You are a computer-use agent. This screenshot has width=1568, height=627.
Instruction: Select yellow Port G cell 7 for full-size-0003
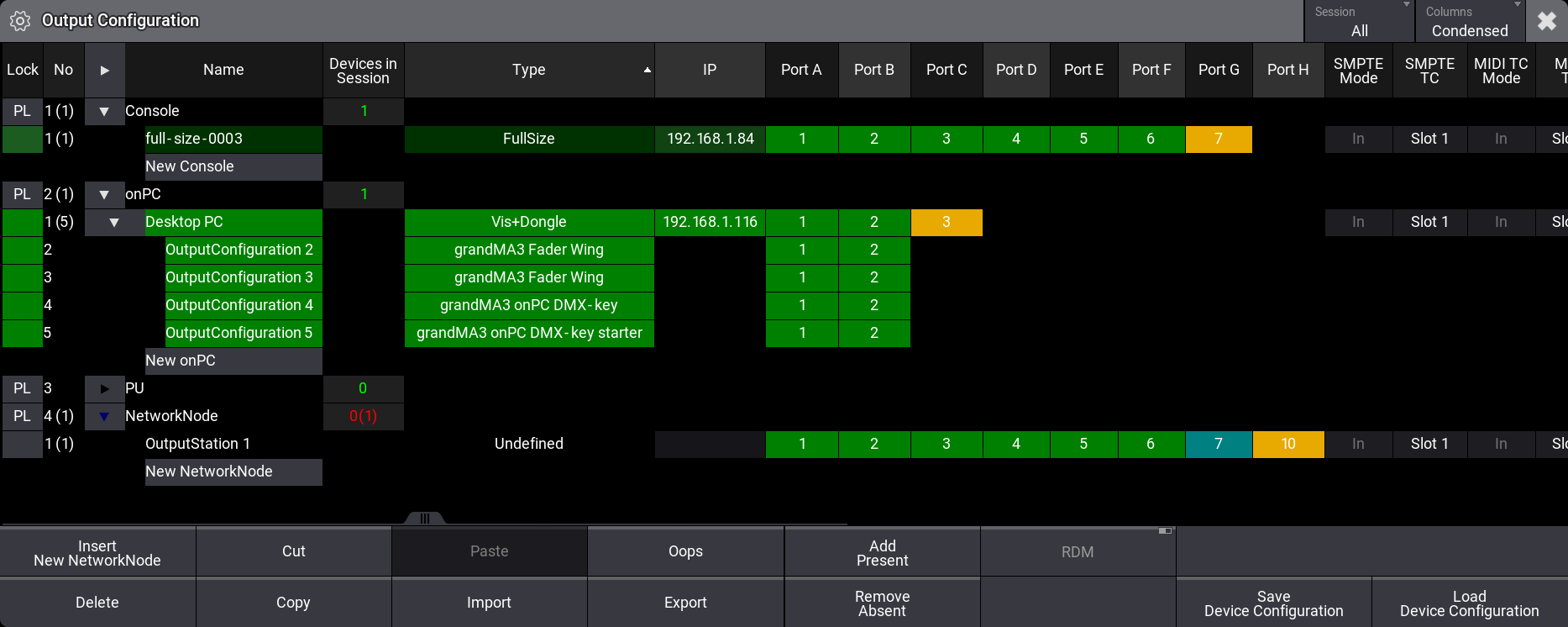pyautogui.click(x=1219, y=139)
